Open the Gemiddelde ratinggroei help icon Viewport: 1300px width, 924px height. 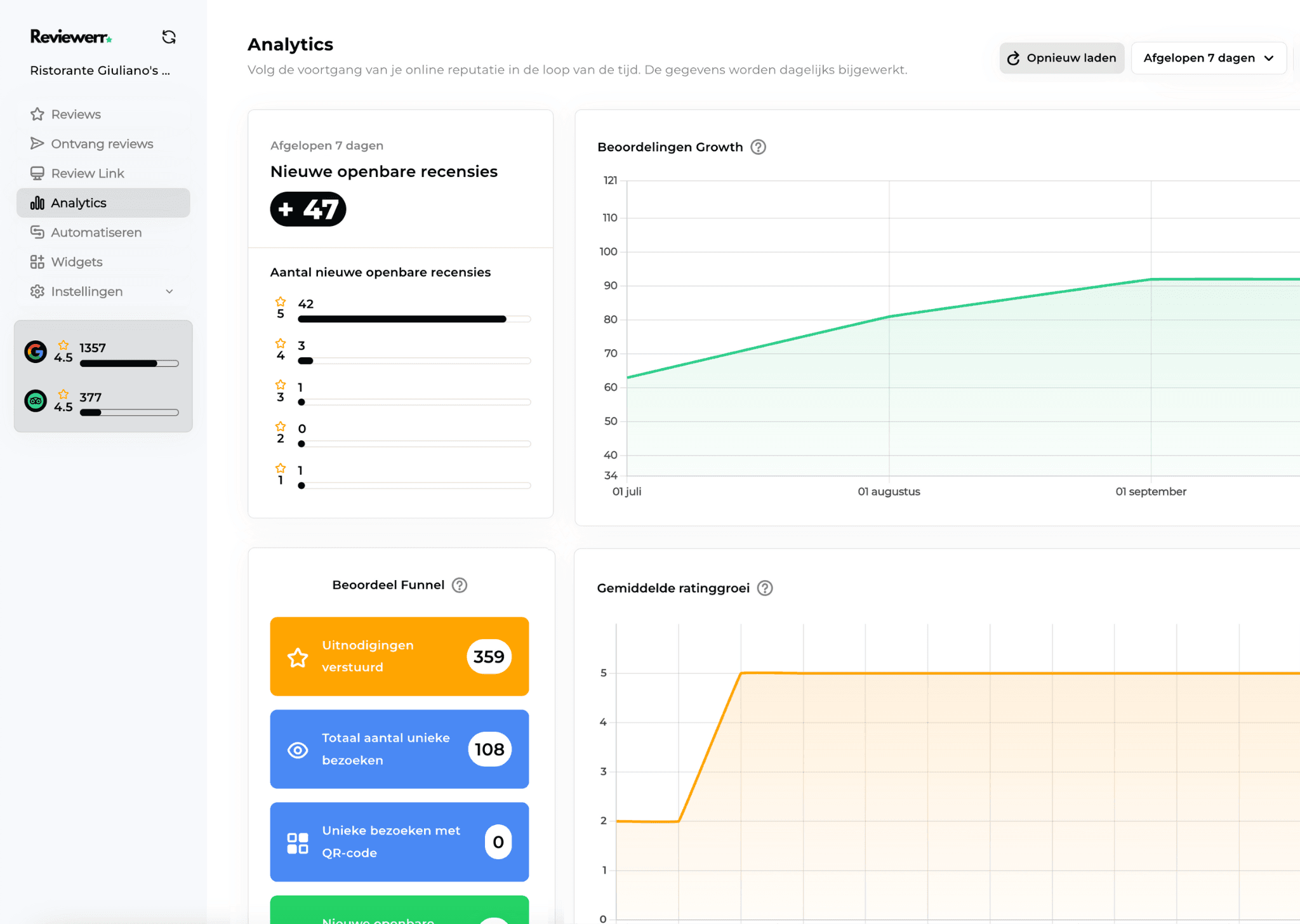(765, 588)
